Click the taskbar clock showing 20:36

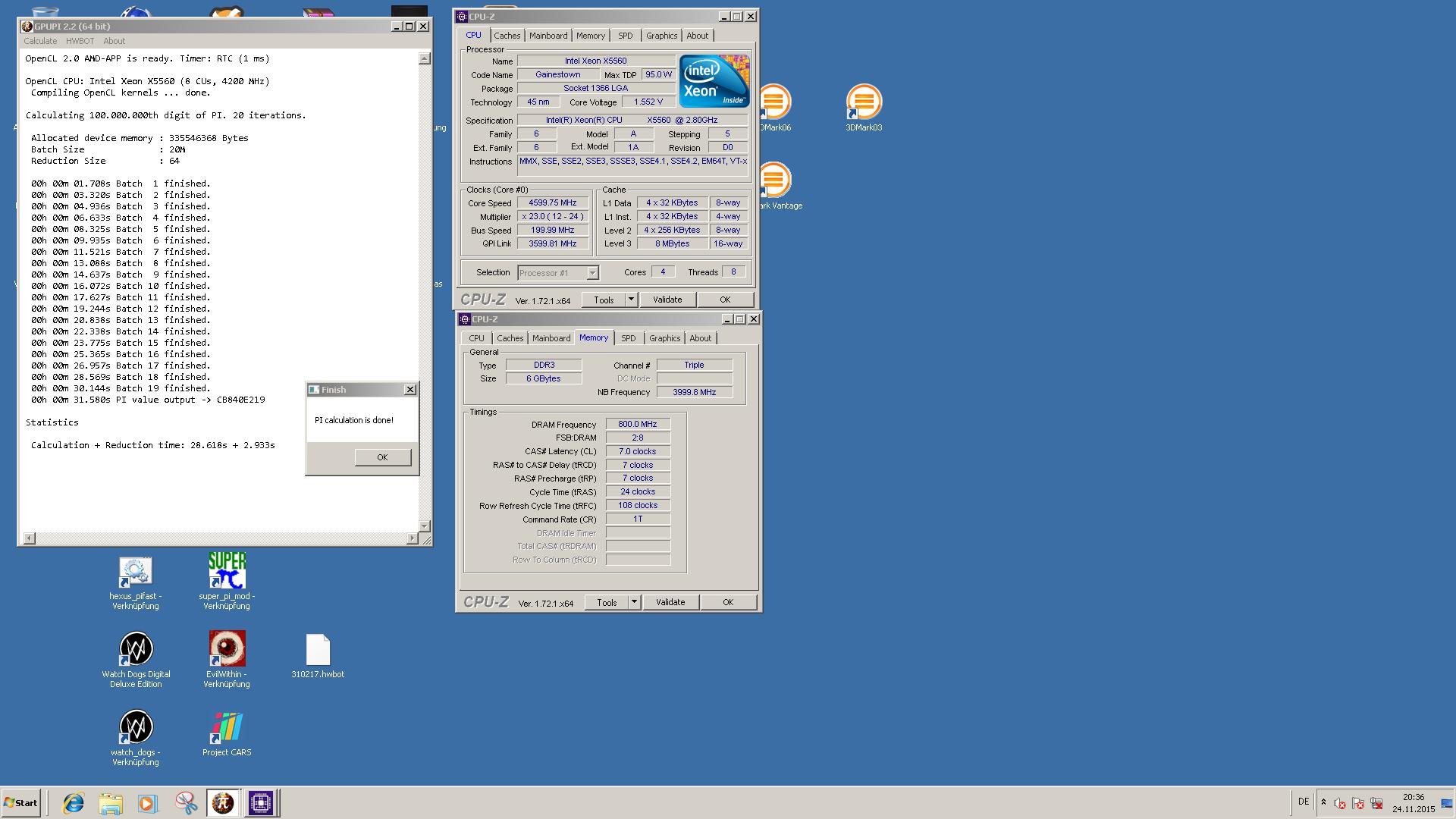(x=1414, y=803)
